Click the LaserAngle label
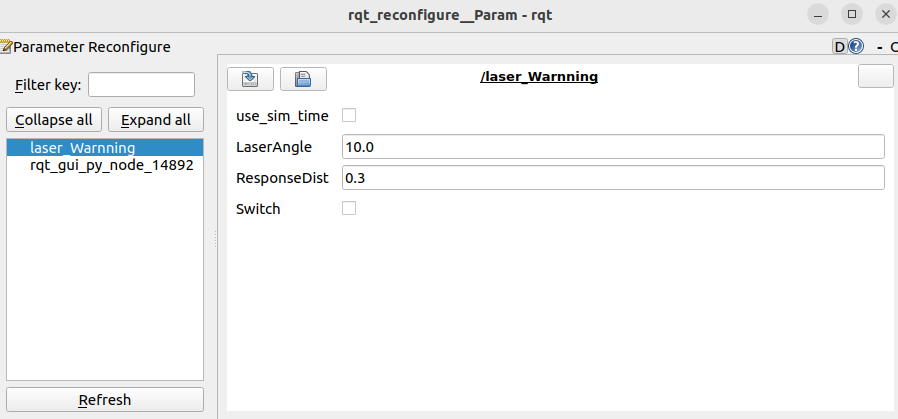The height and width of the screenshot is (419, 898). coord(274,147)
